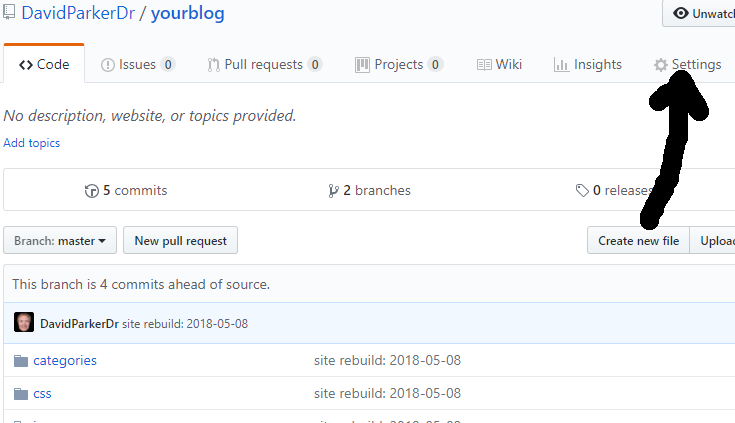Screen dimensions: 735x423
Task: Click the commits clock icon
Action: pos(92,191)
